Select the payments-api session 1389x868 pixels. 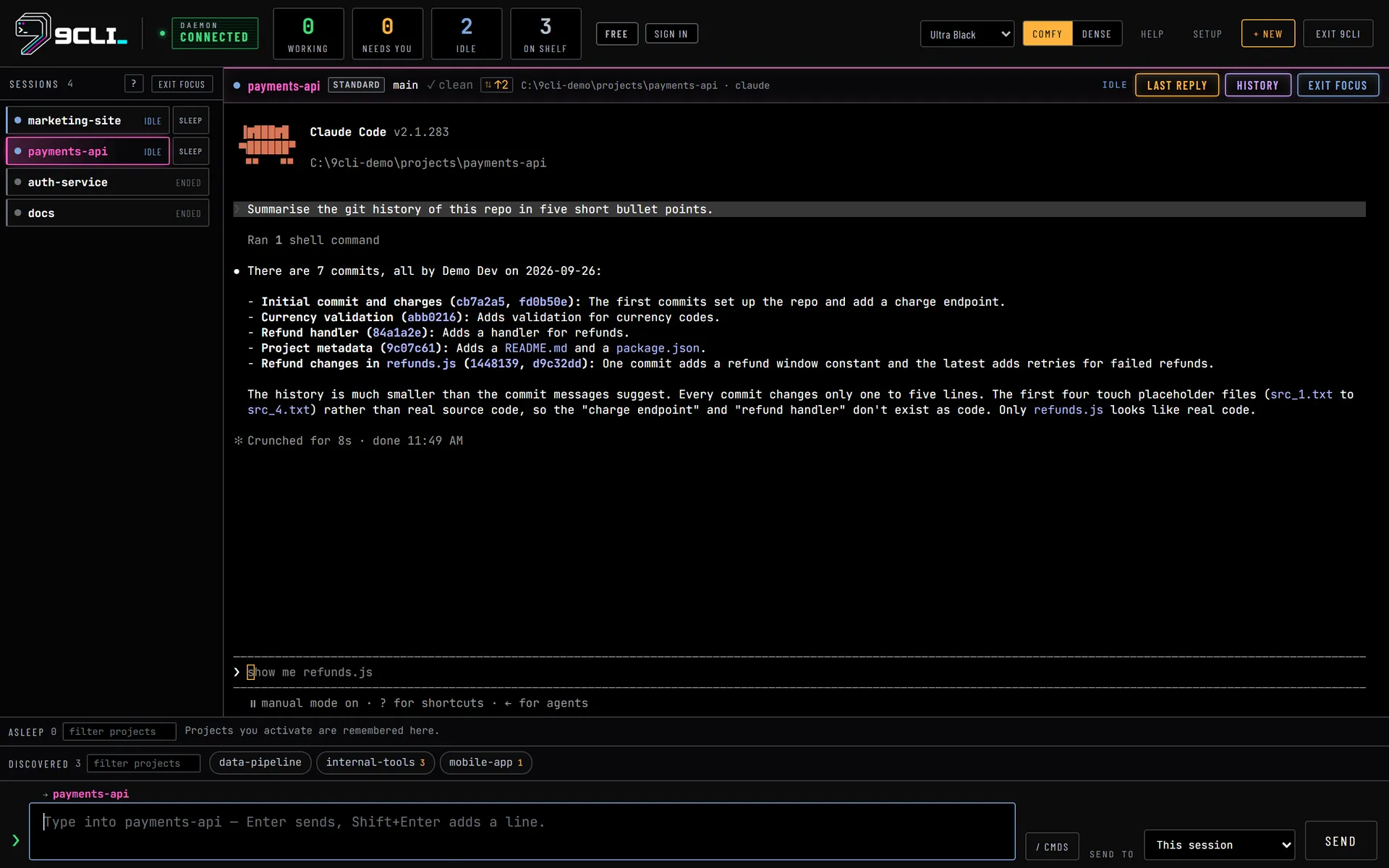[x=88, y=151]
